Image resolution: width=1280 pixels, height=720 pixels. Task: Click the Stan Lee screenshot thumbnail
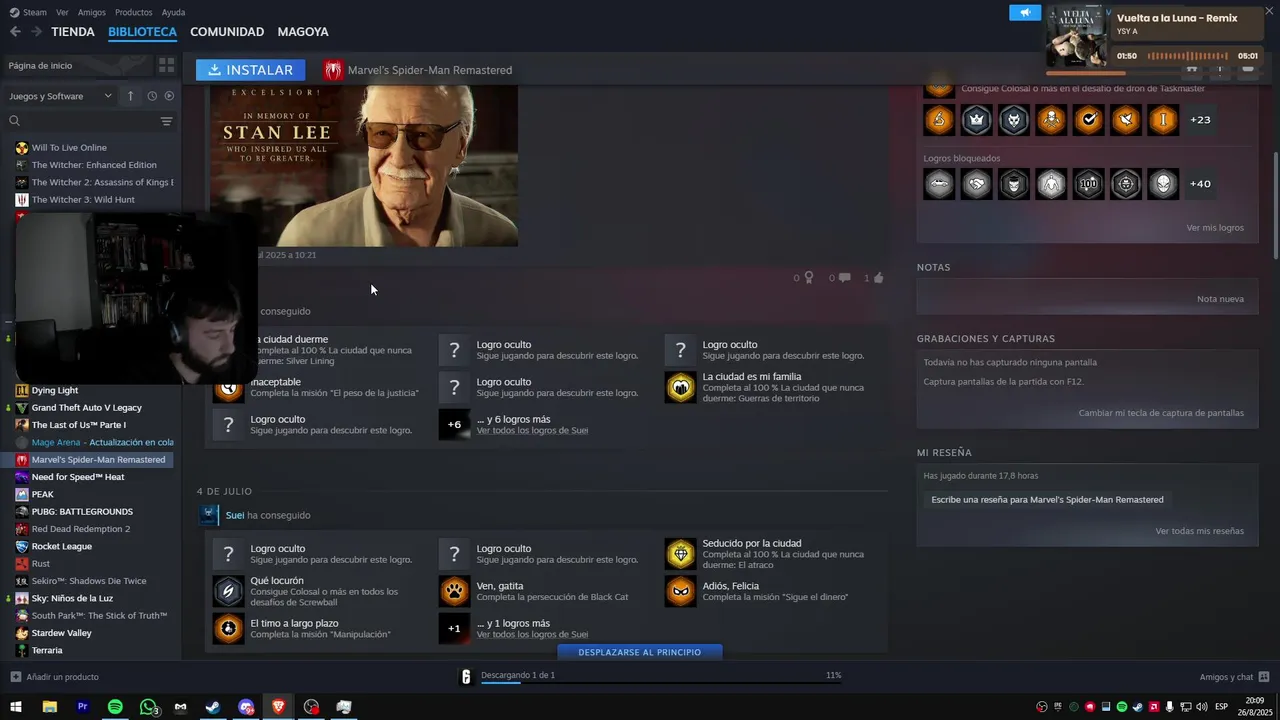point(364,165)
